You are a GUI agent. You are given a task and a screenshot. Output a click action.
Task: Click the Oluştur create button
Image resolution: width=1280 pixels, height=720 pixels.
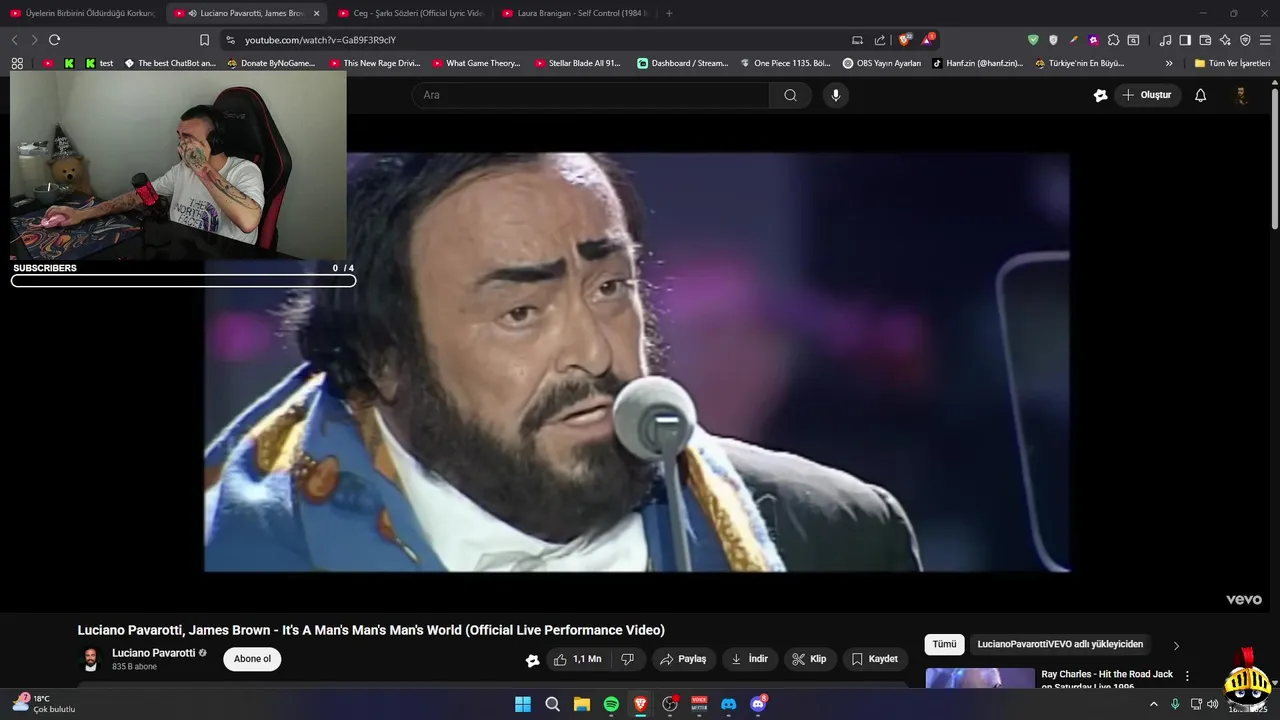1147,95
